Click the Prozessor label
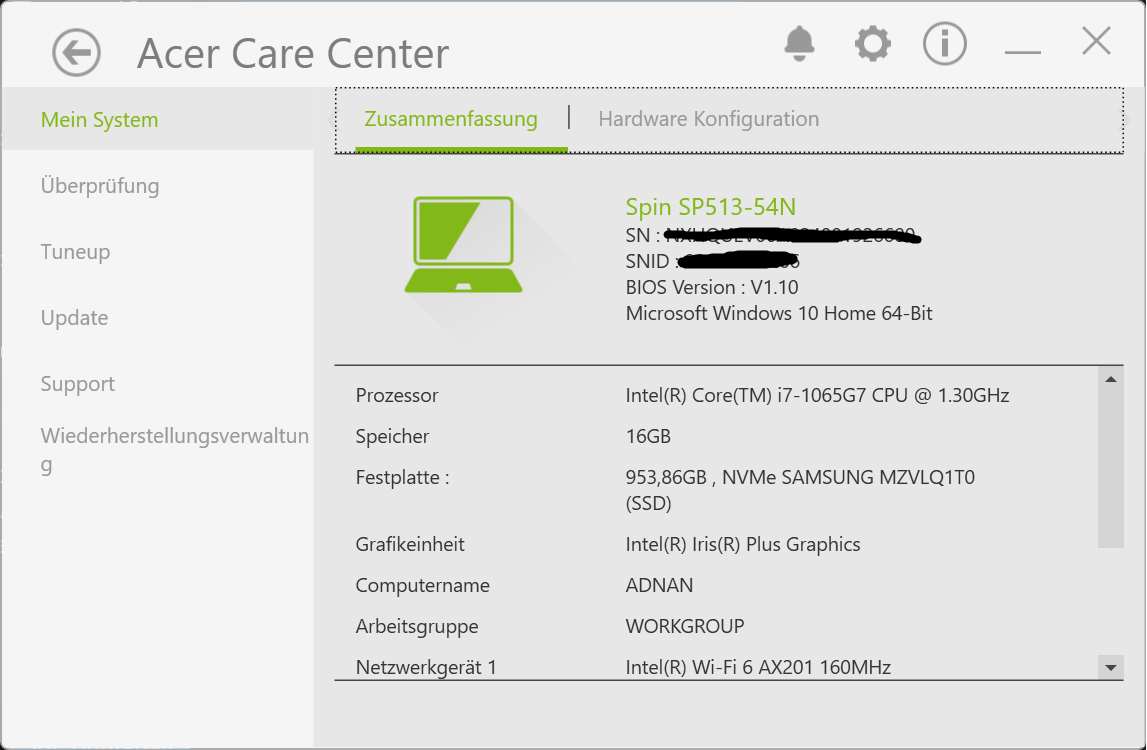1147x750 pixels. [396, 395]
